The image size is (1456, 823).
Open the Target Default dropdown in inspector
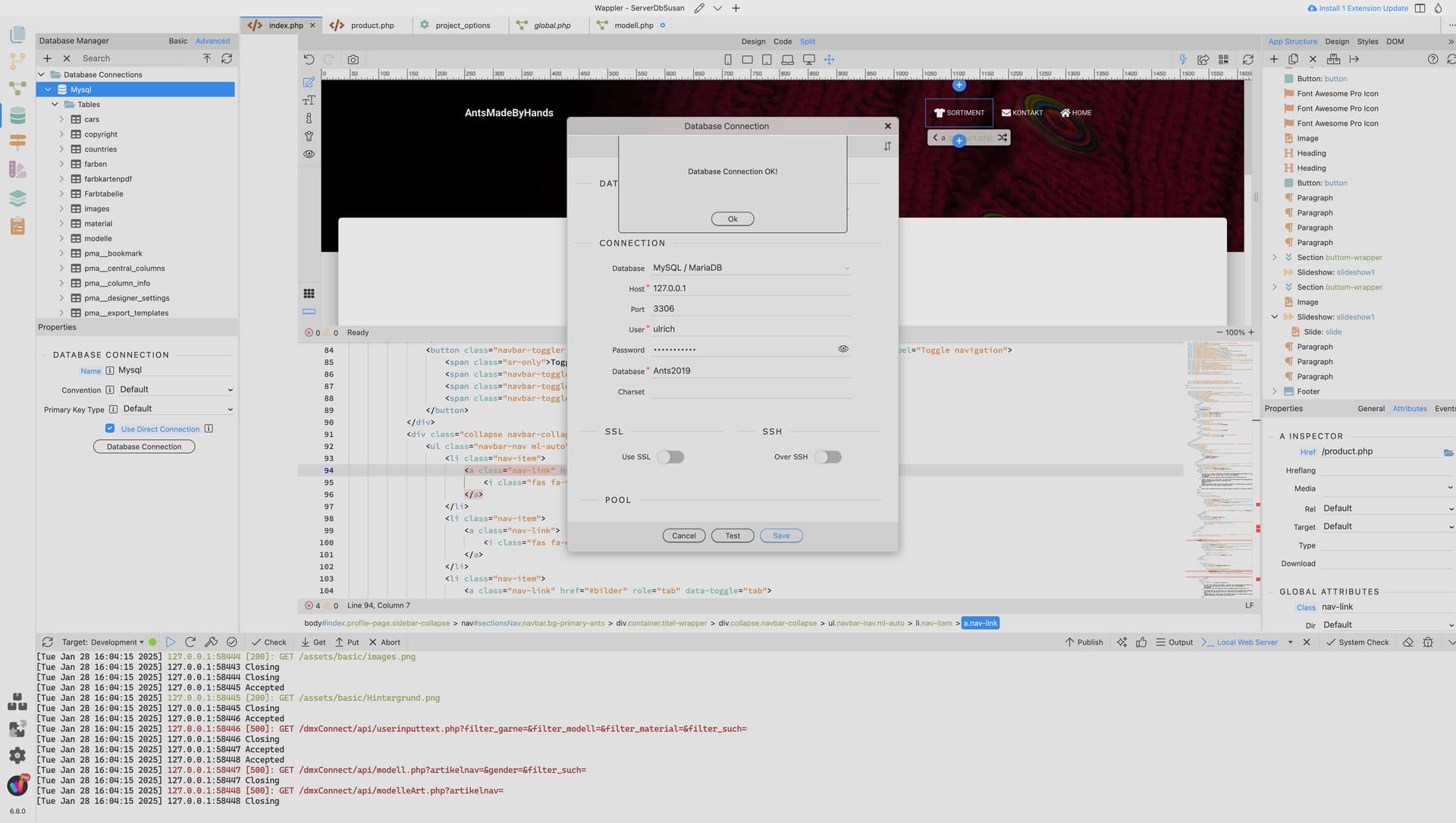(1388, 526)
